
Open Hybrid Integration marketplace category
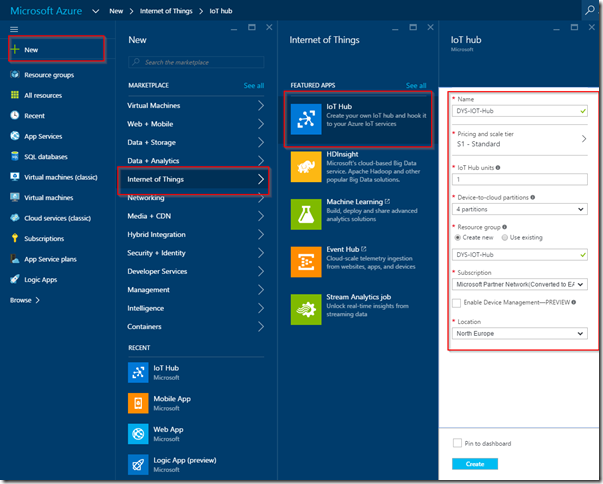click(196, 235)
